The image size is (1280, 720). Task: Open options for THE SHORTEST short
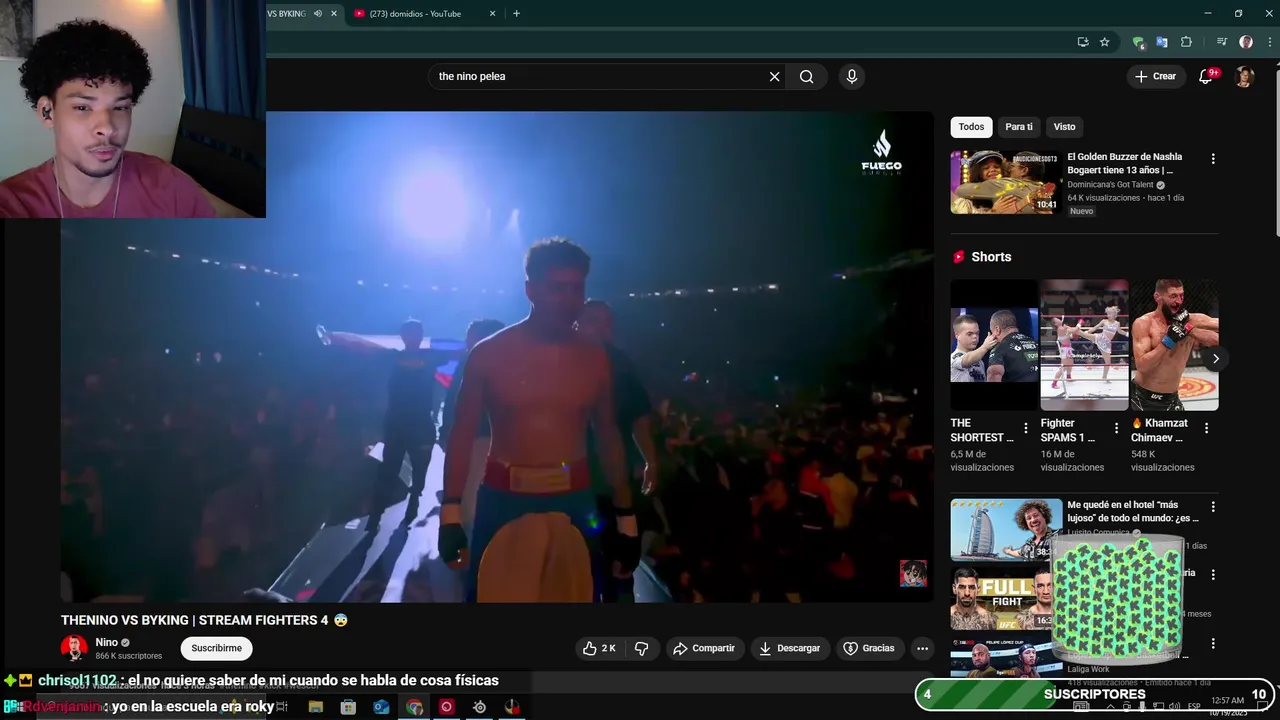click(x=1026, y=428)
